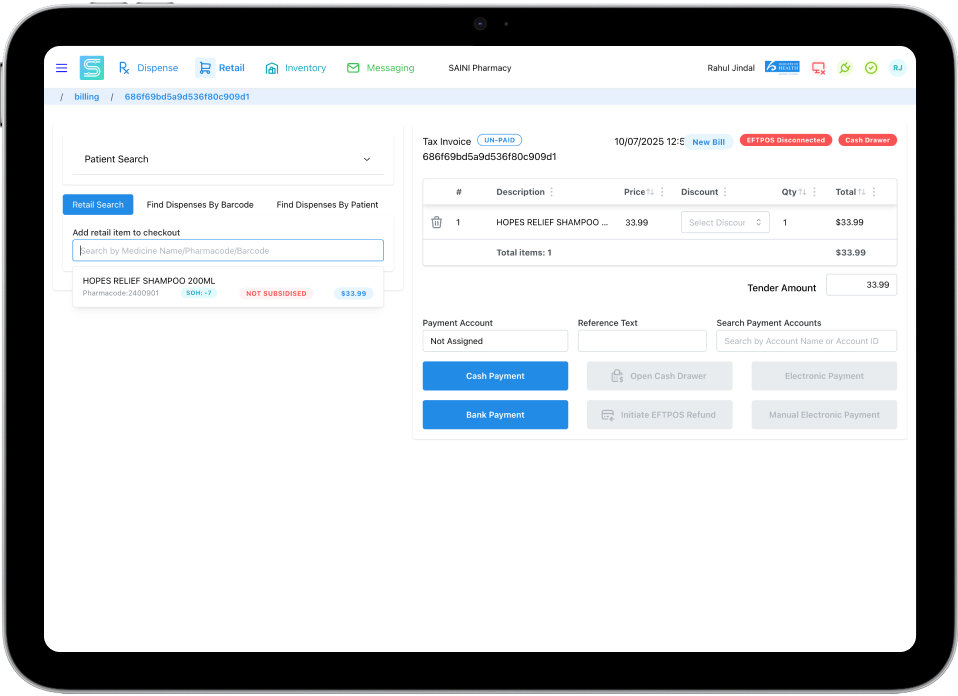Open the hamburger menu icon
The height and width of the screenshot is (696, 958).
[x=61, y=68]
